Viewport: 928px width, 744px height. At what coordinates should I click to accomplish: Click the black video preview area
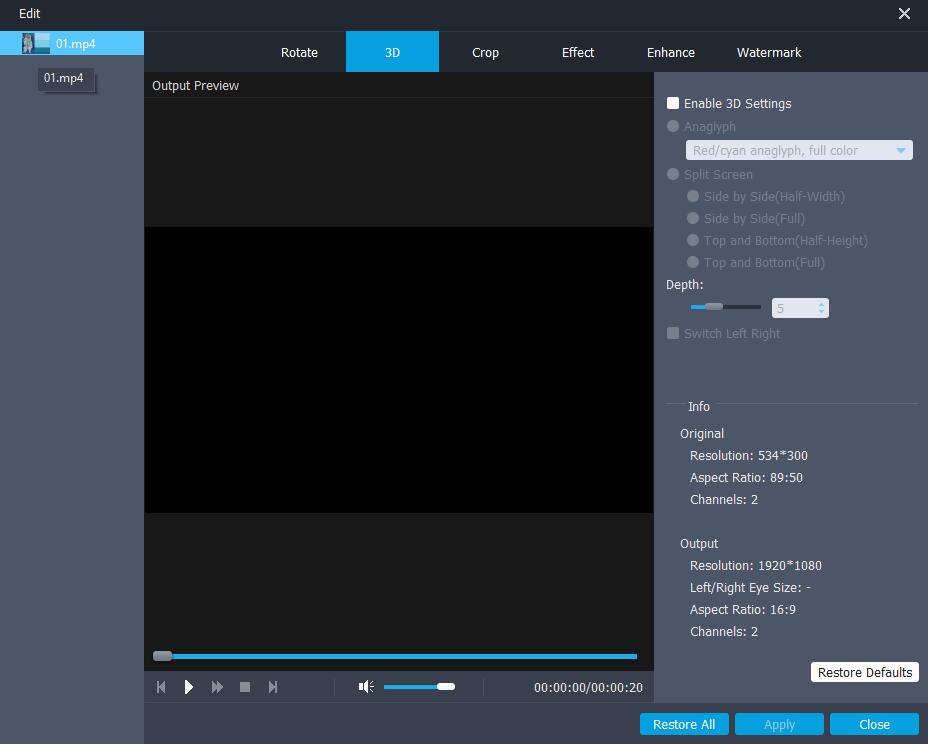click(399, 370)
